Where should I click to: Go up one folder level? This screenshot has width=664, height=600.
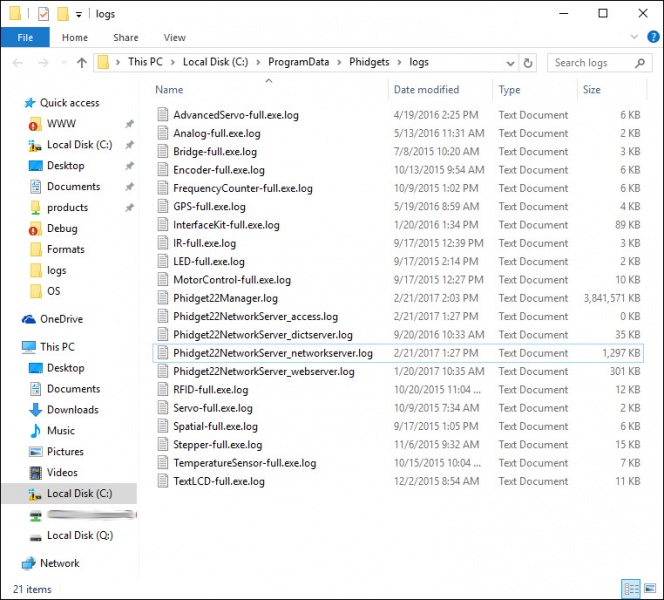click(x=82, y=63)
